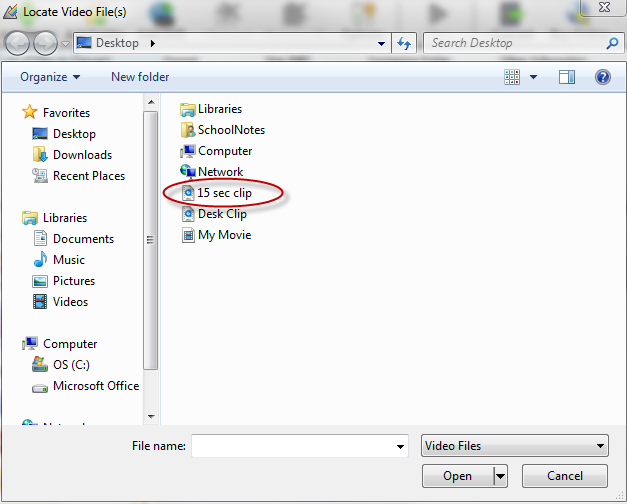Open Recent Places in the navigation pane
Viewport: 627px width, 504px height.
pyautogui.click(x=89, y=176)
